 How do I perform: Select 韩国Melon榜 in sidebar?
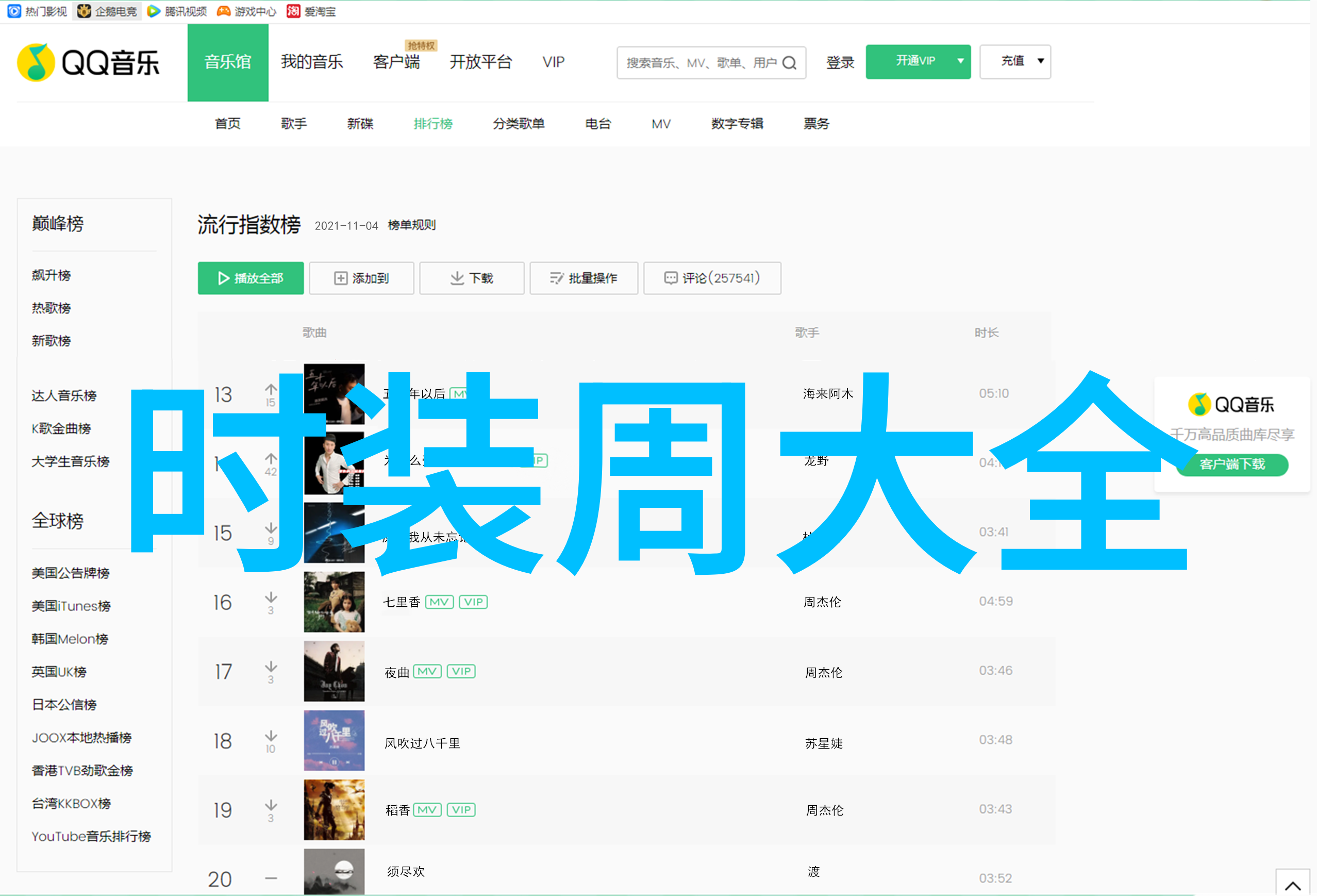(70, 639)
